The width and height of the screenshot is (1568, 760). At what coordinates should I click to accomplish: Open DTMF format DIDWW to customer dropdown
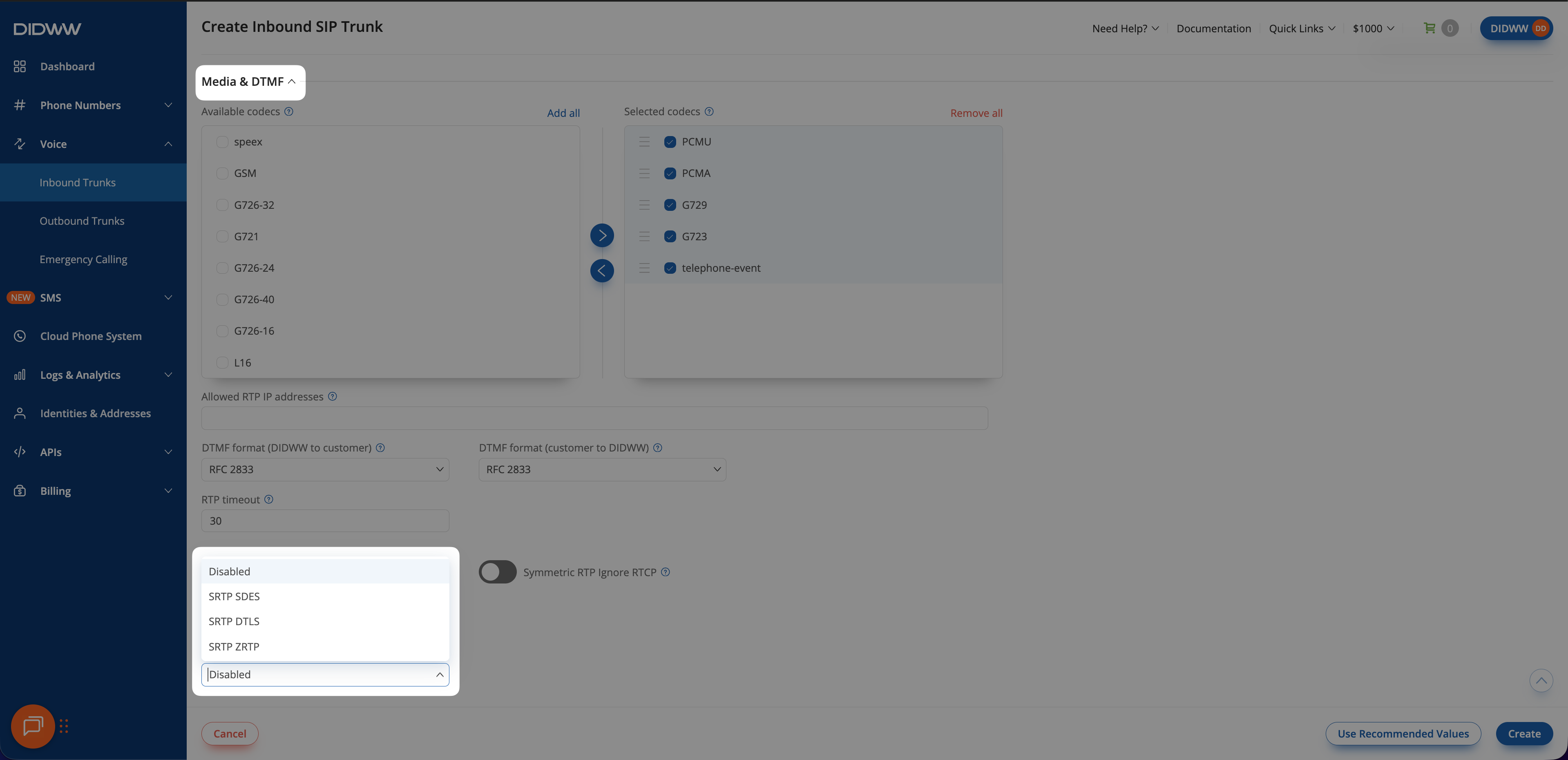point(325,469)
